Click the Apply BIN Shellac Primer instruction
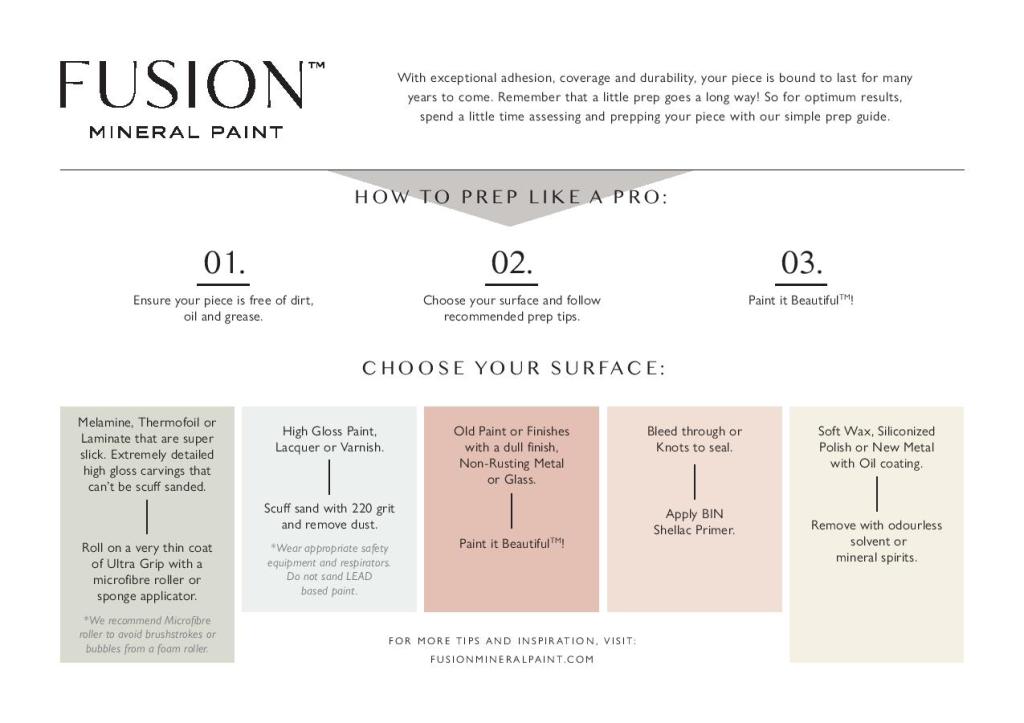 tap(694, 522)
